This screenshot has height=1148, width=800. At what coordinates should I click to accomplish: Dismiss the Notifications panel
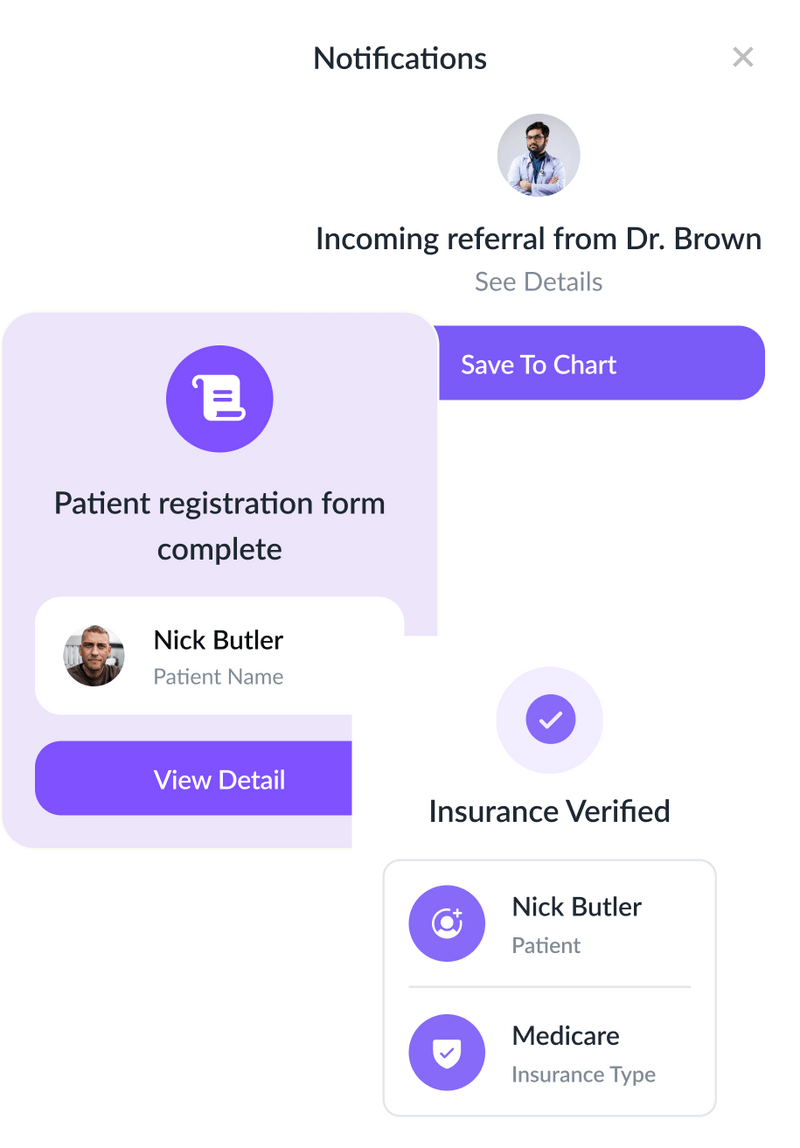[743, 57]
